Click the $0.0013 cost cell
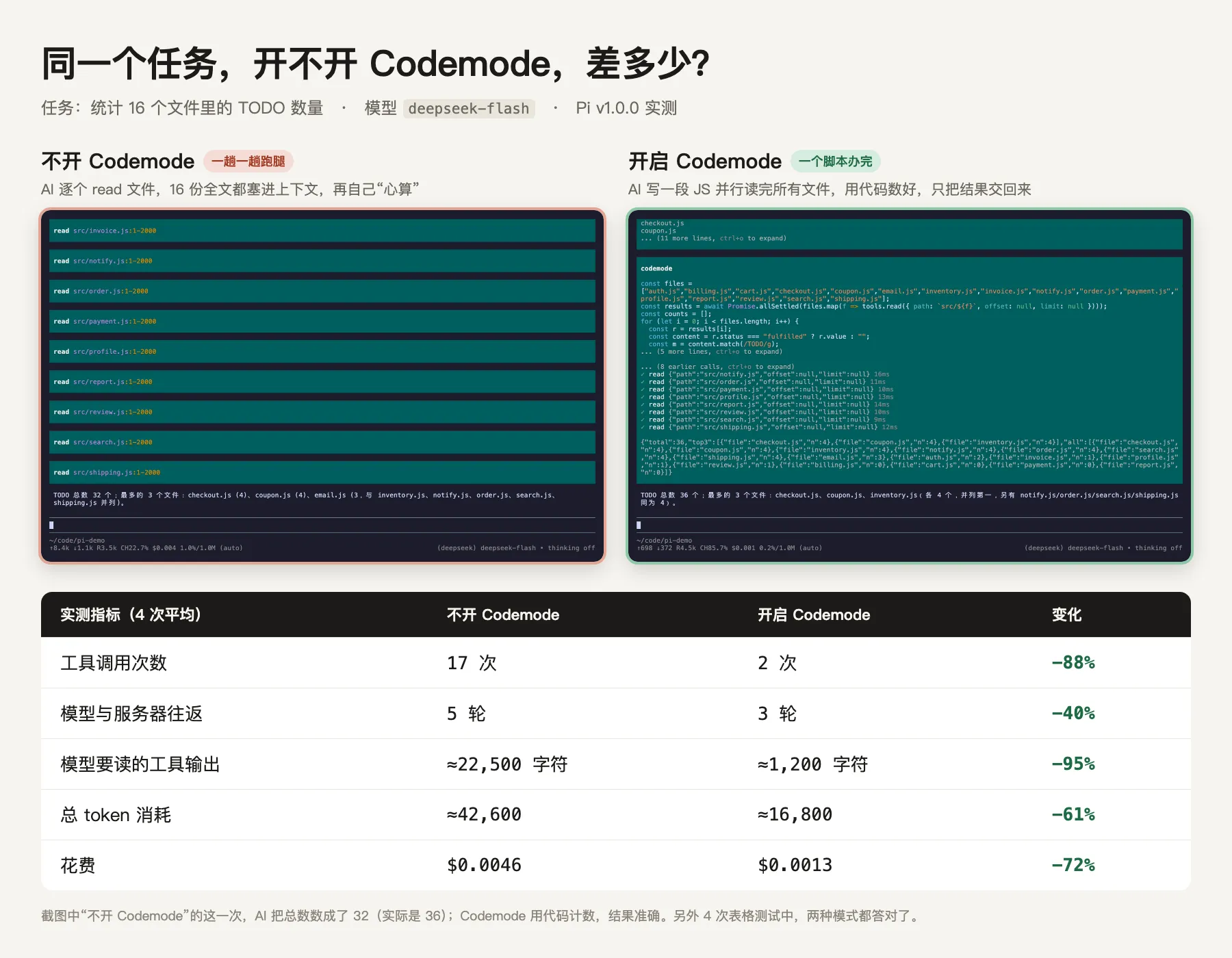 coord(795,865)
